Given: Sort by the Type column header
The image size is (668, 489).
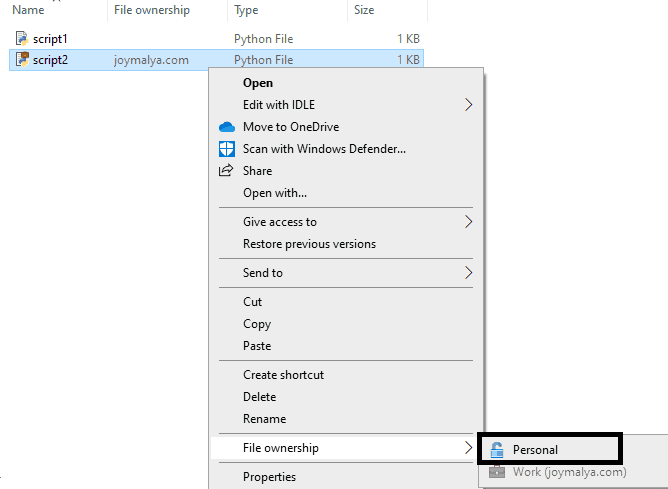Looking at the screenshot, I should 246,10.
